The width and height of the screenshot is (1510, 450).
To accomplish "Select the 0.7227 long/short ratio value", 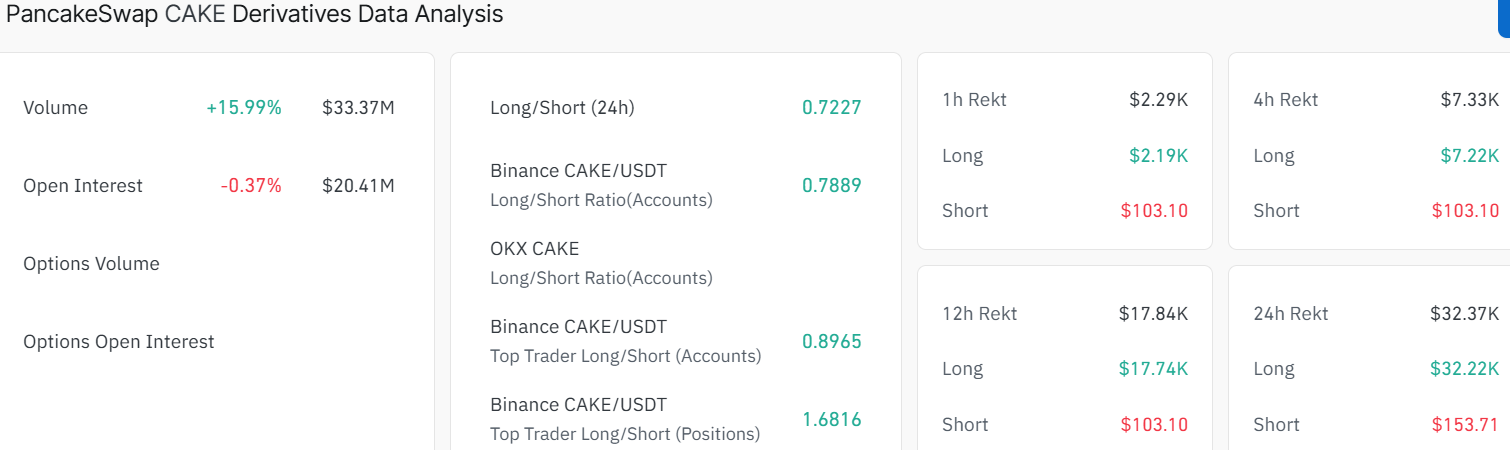I will pyautogui.click(x=831, y=108).
